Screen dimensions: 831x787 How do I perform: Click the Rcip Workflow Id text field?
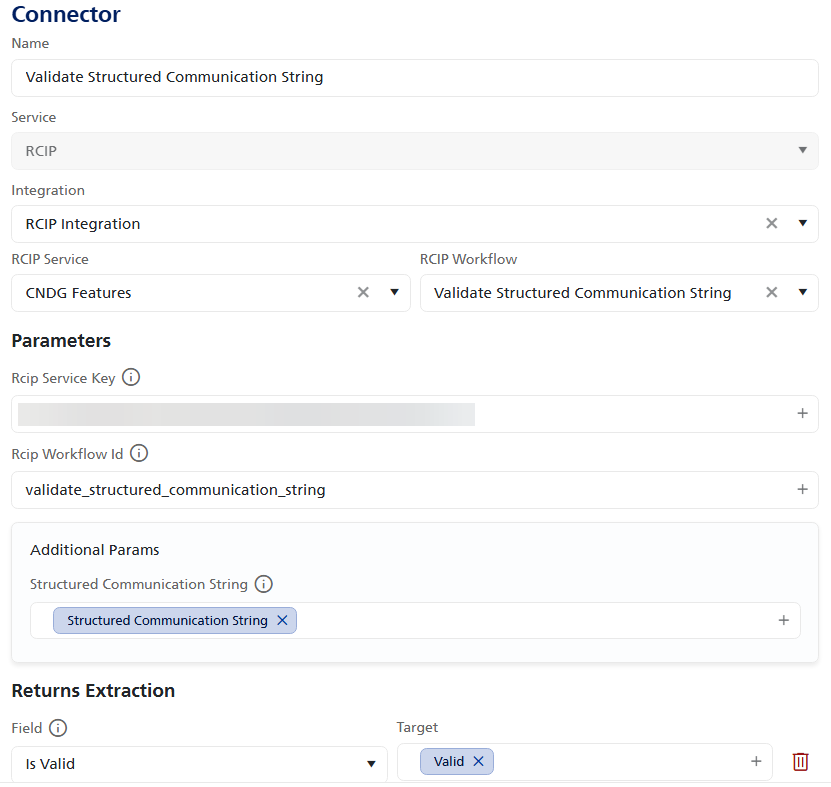[400, 490]
